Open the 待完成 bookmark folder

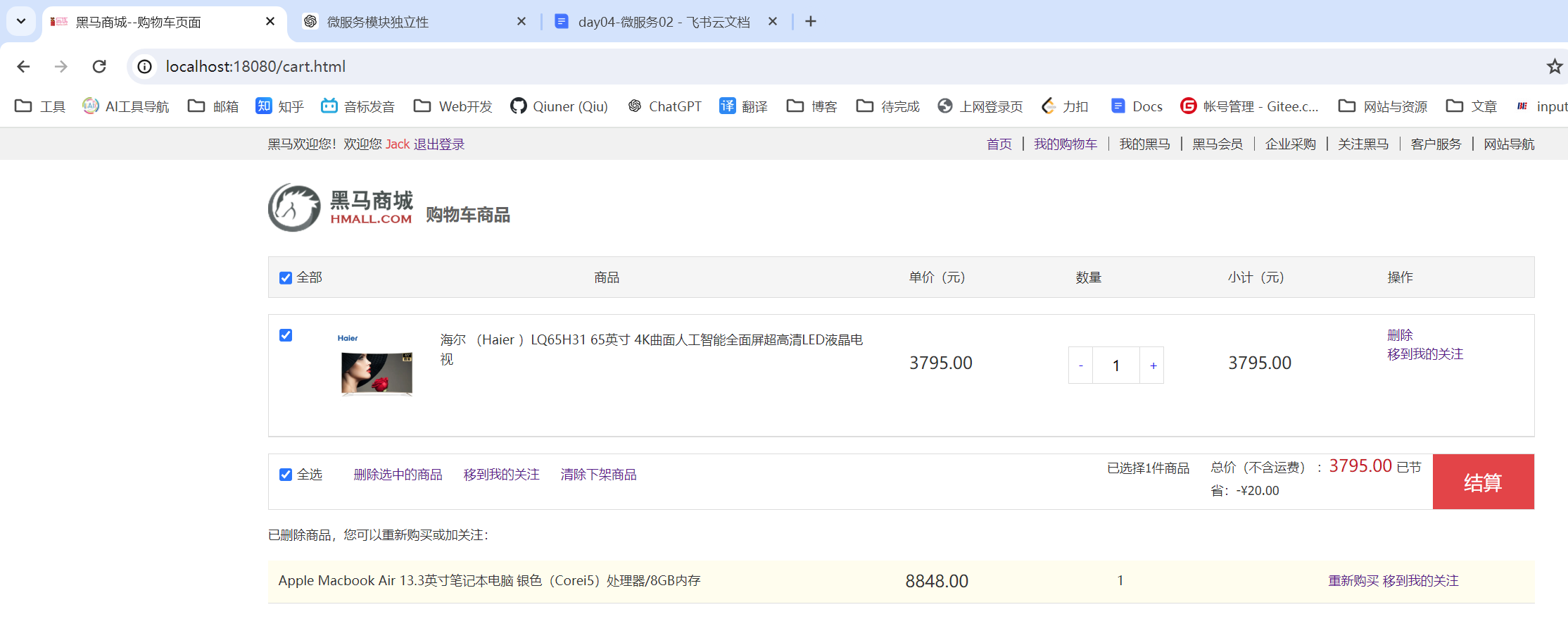[888, 106]
